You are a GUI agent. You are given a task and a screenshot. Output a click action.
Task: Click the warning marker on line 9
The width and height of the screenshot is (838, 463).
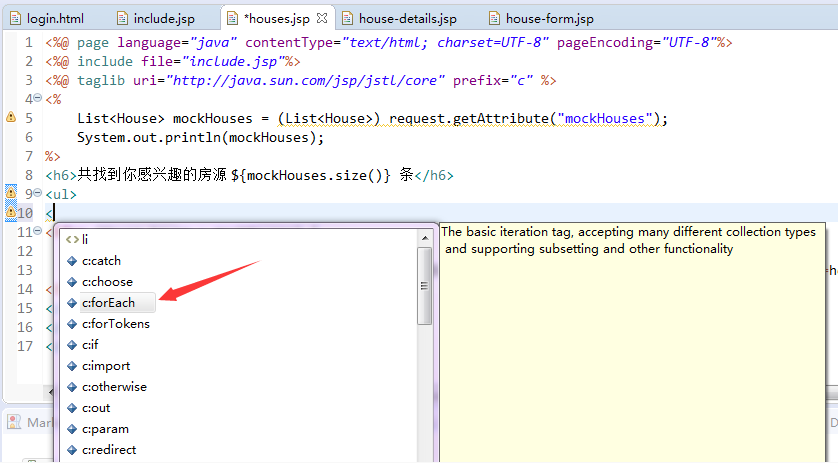tap(11, 191)
